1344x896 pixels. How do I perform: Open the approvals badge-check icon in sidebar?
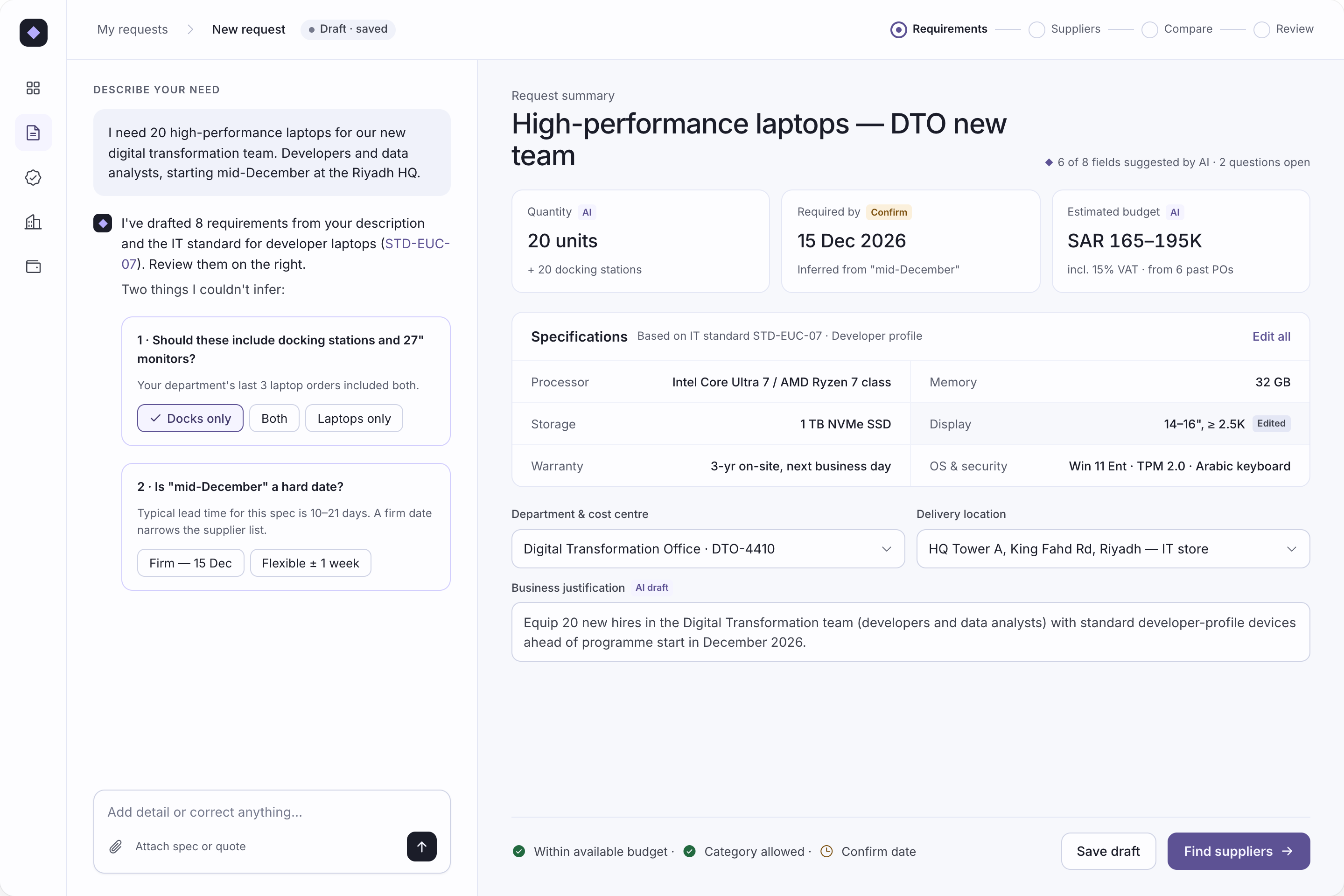(33, 178)
